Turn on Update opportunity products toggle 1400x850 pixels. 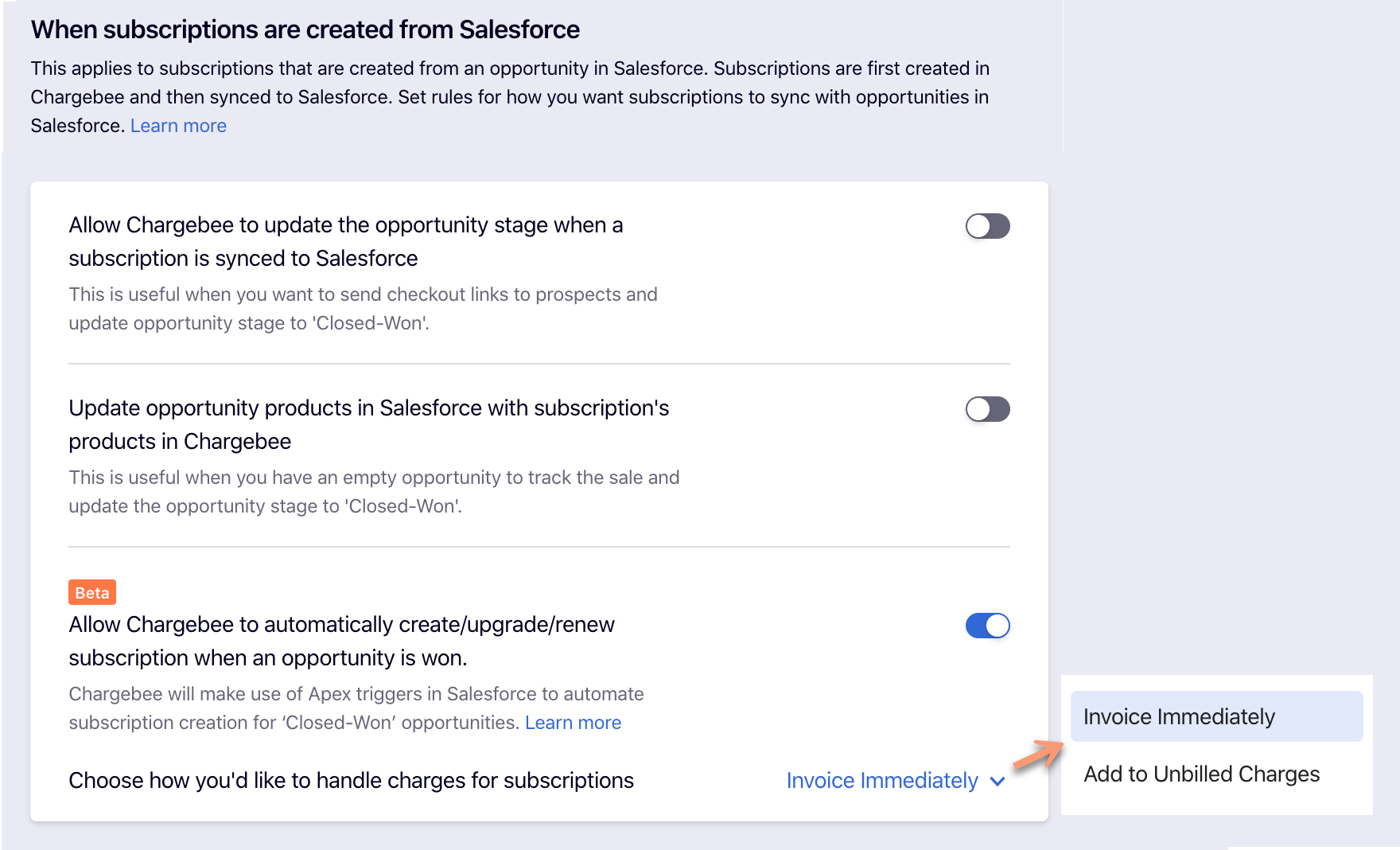987,409
